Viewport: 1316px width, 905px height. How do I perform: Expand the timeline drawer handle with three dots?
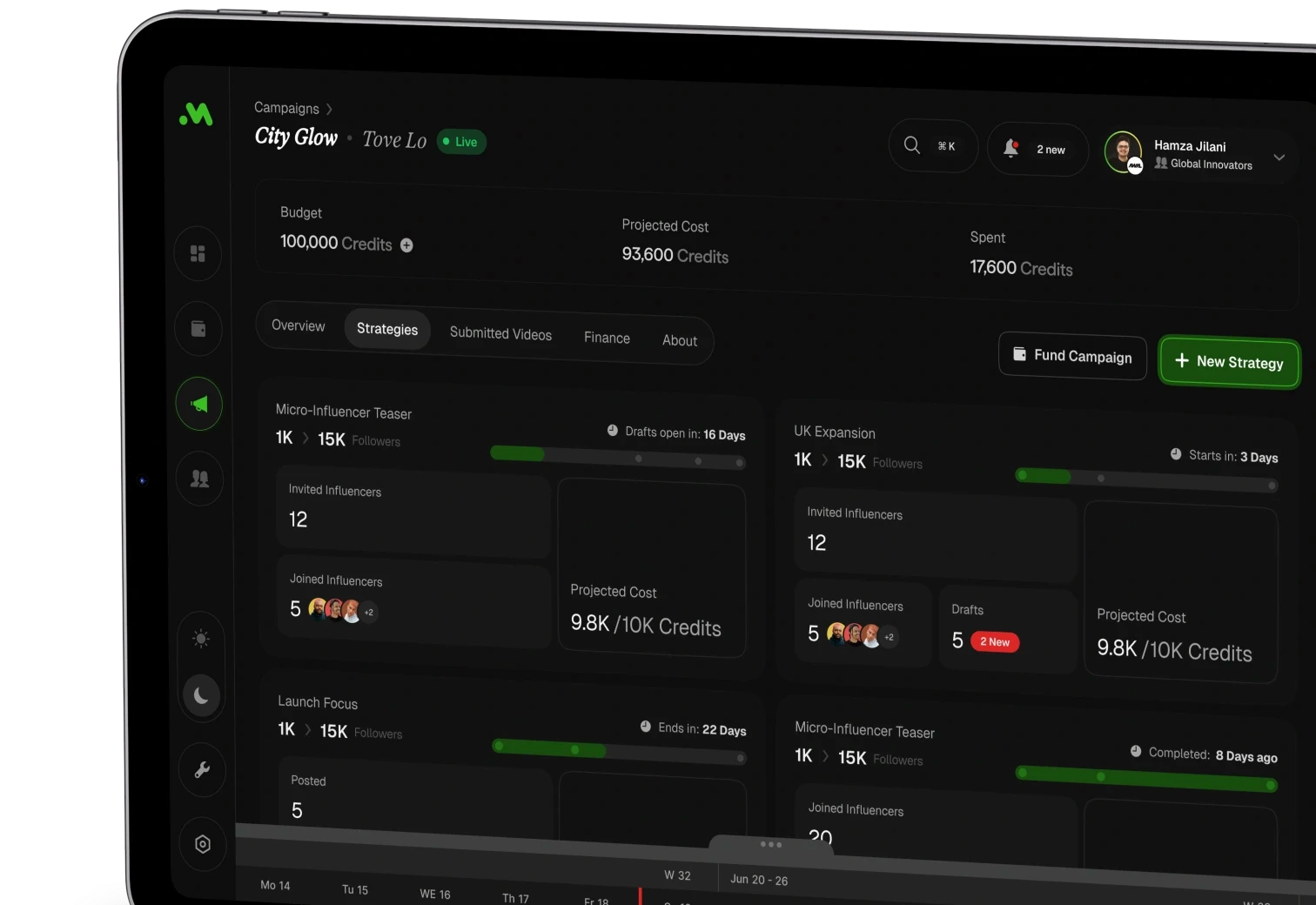tap(770, 844)
